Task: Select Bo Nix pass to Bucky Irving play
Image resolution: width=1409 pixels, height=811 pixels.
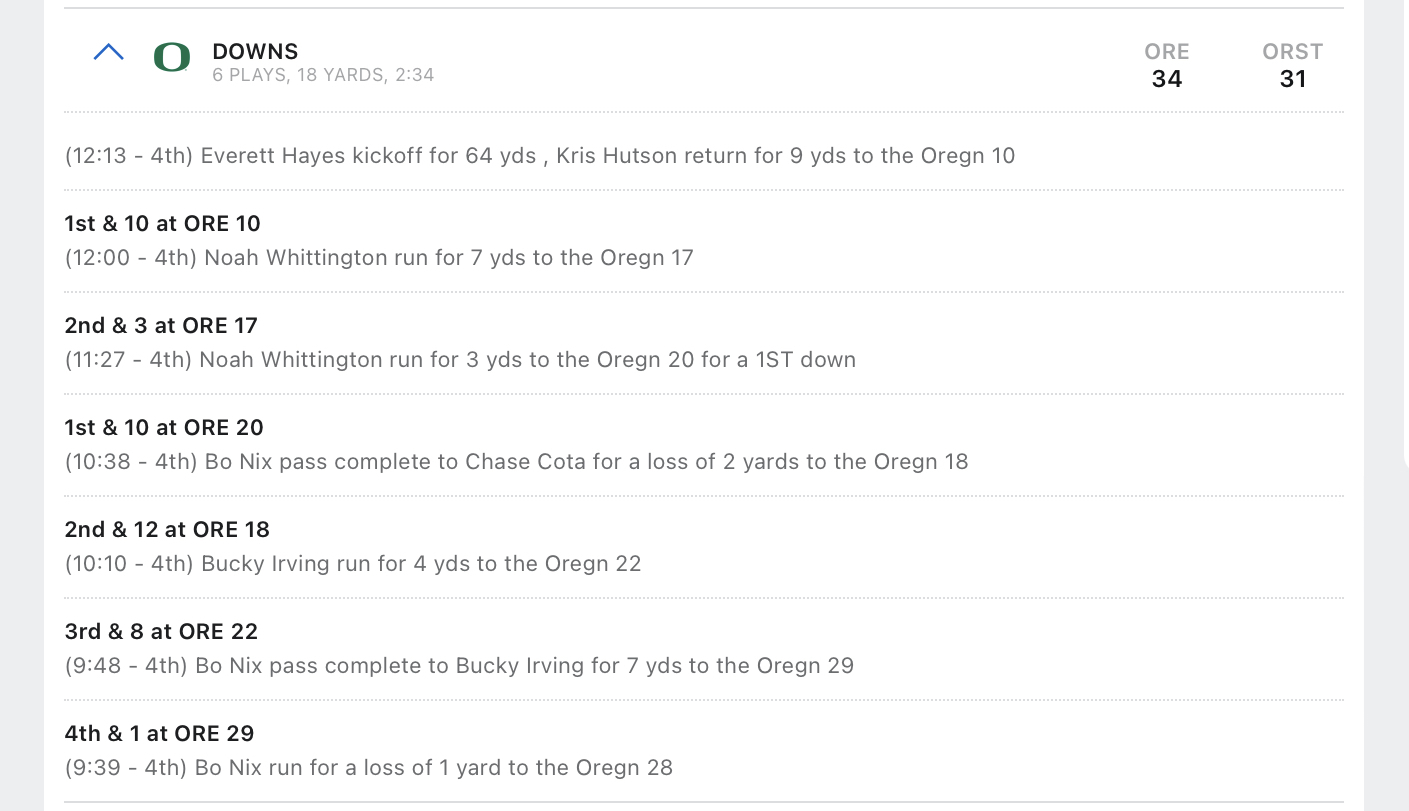Action: 459,666
